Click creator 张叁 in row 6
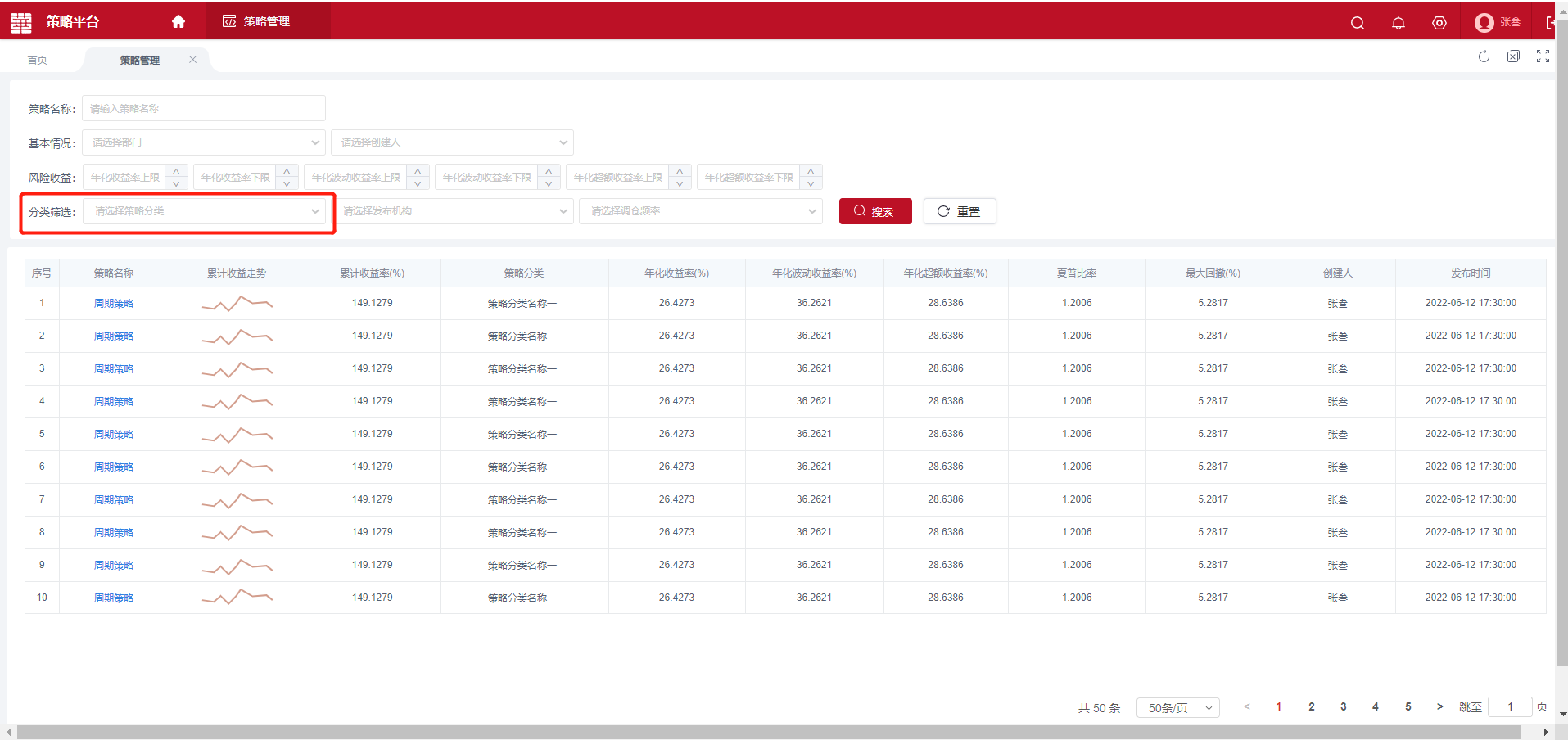Screen dimensions: 1568x740 point(1338,467)
